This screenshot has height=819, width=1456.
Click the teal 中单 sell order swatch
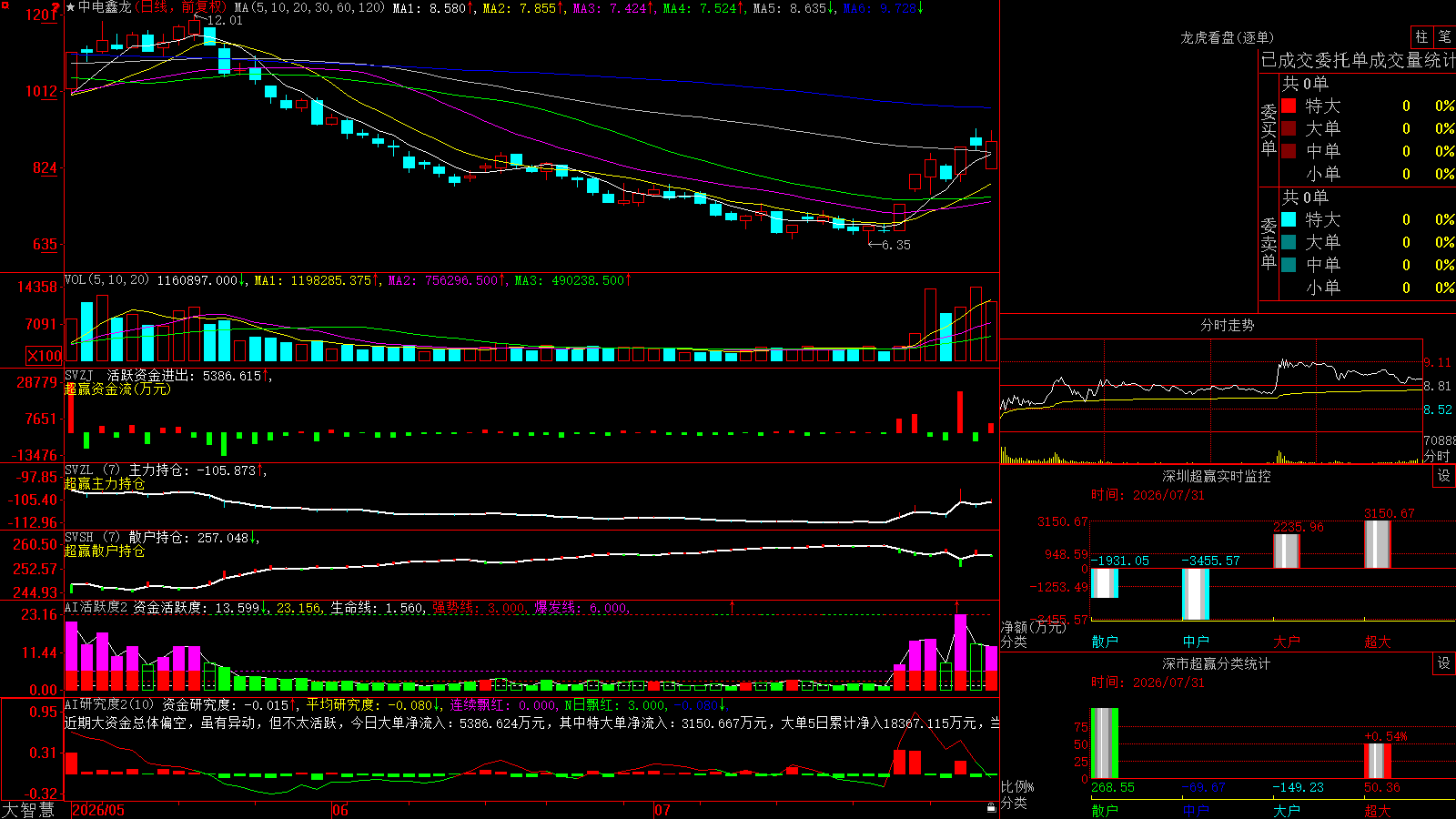(x=1289, y=265)
